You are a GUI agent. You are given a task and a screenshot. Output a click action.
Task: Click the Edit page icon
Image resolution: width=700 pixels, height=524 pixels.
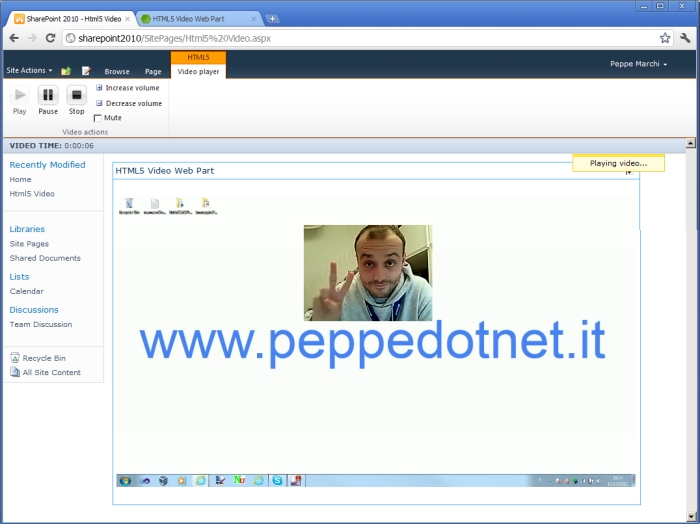coord(86,71)
